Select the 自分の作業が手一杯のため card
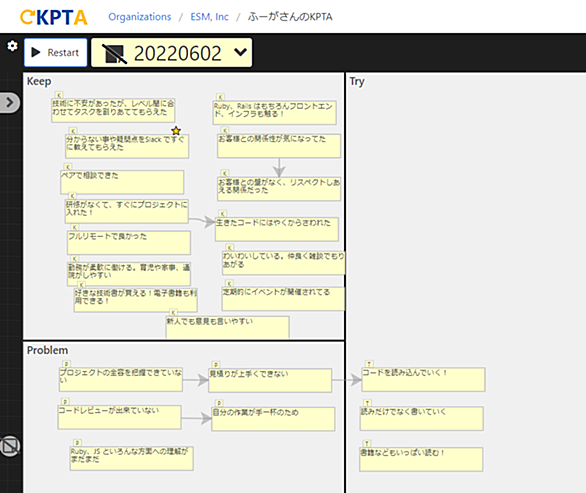Screen dimensions: 586x493 (x=273, y=419)
